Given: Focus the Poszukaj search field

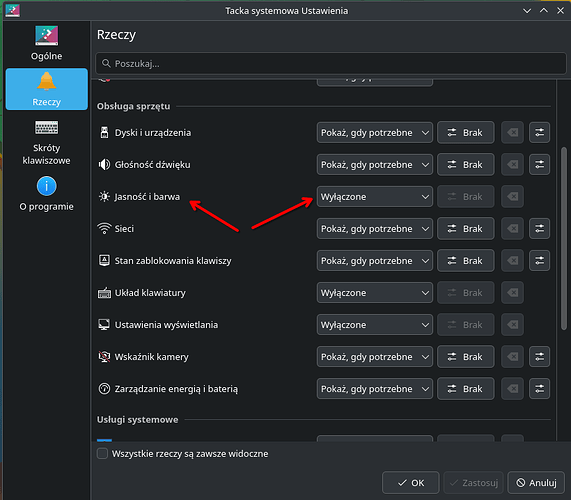Looking at the screenshot, I should coord(331,64).
